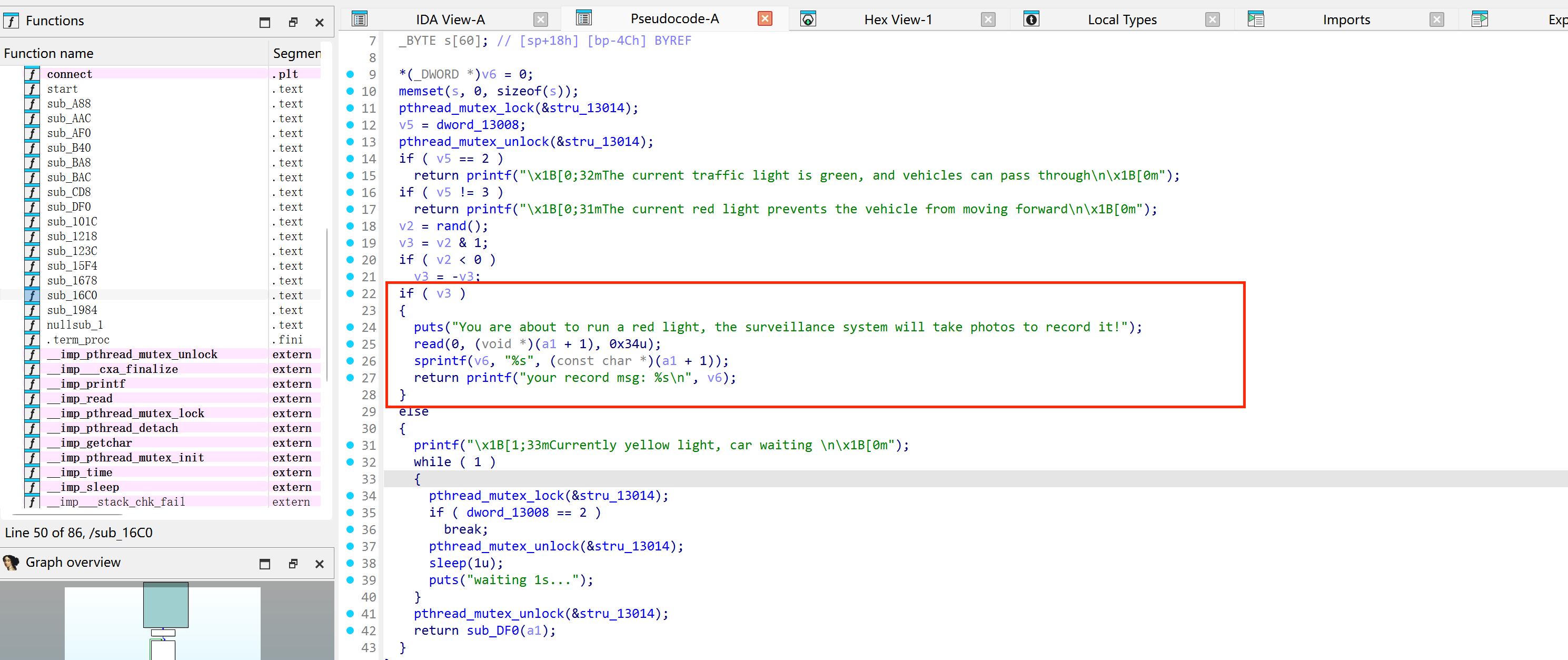Viewport: 1568px width, 660px height.
Task: Toggle breakpoint dot on line 42
Action: click(350, 631)
